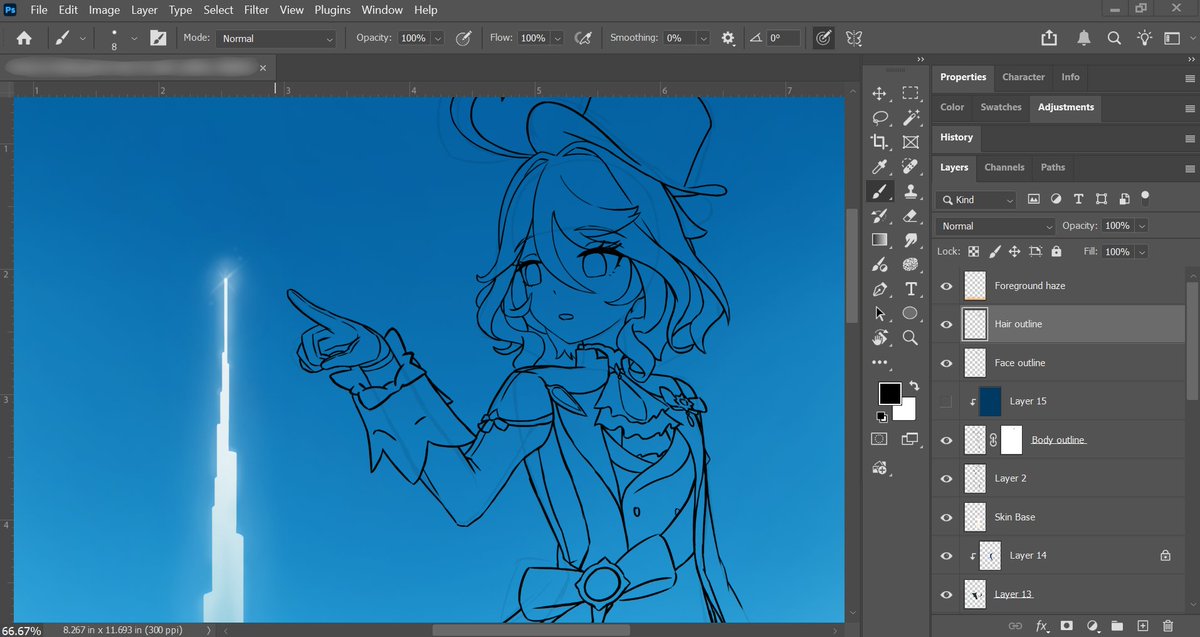Open the layer blend mode Normal dropdown
Image resolution: width=1200 pixels, height=637 pixels.
click(995, 226)
